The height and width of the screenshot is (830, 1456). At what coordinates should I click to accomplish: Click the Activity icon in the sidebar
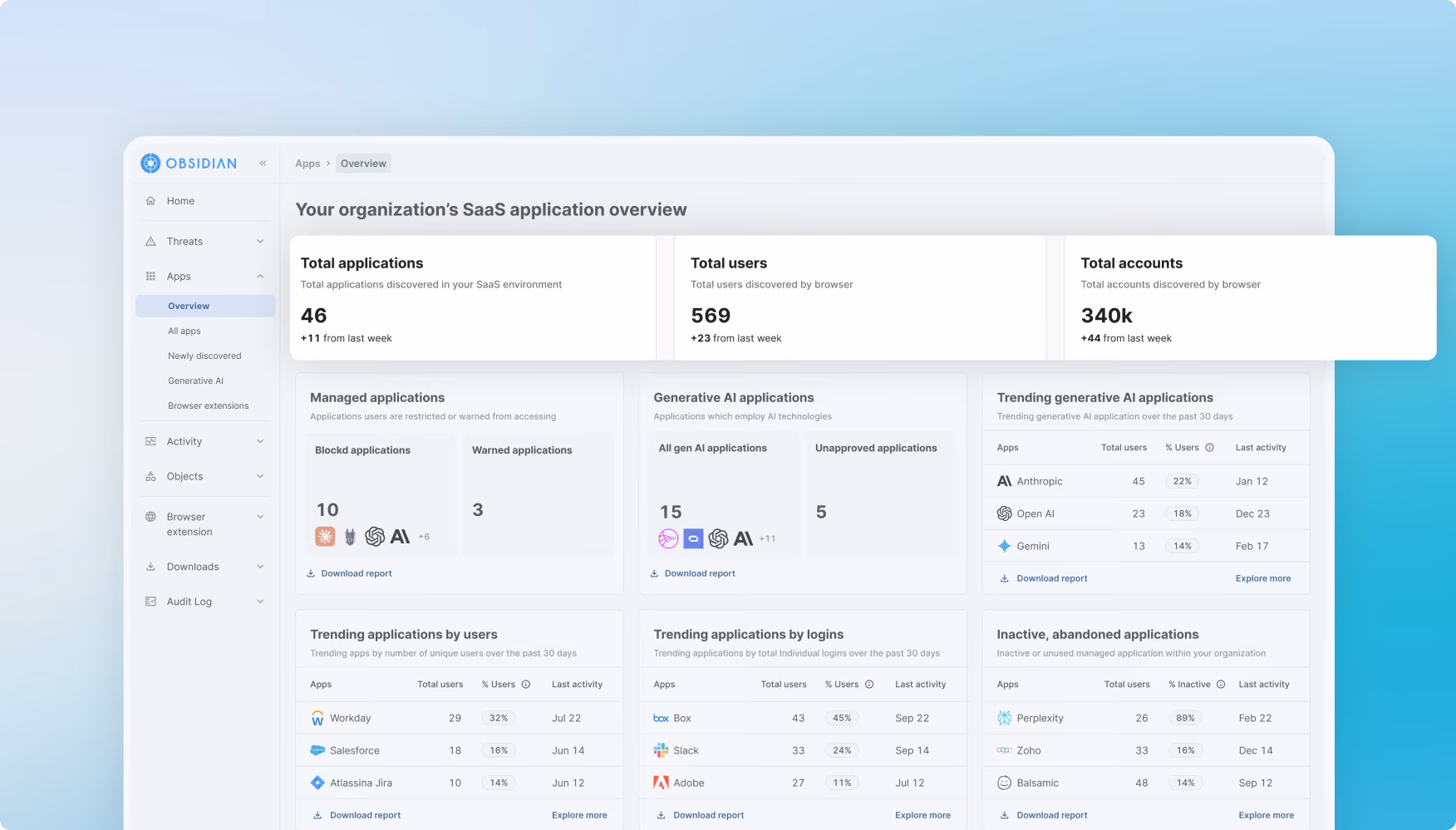(x=150, y=441)
